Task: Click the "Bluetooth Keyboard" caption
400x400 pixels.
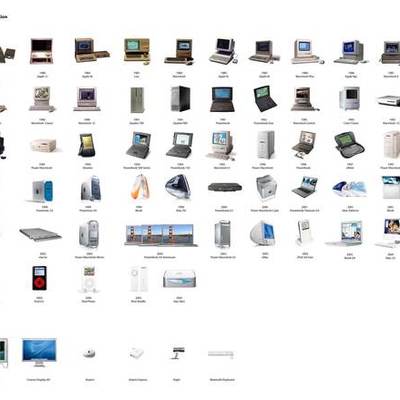Action: pyautogui.click(x=222, y=380)
